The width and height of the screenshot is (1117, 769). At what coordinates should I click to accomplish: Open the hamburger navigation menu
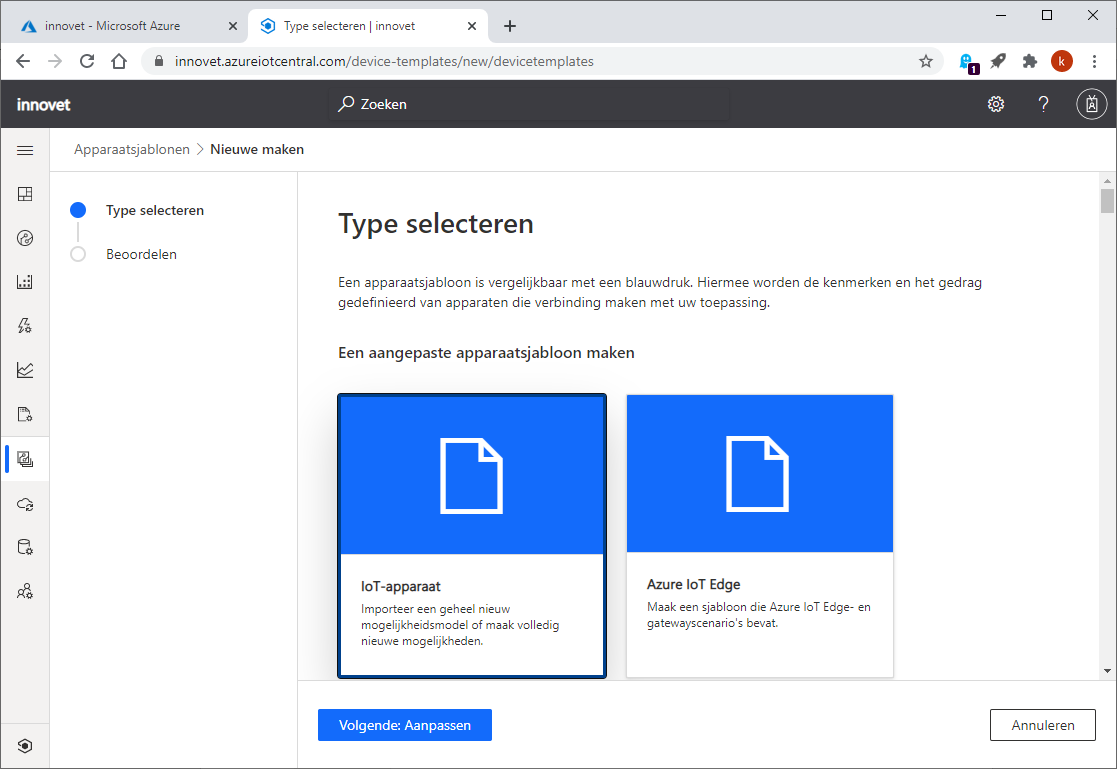click(25, 150)
